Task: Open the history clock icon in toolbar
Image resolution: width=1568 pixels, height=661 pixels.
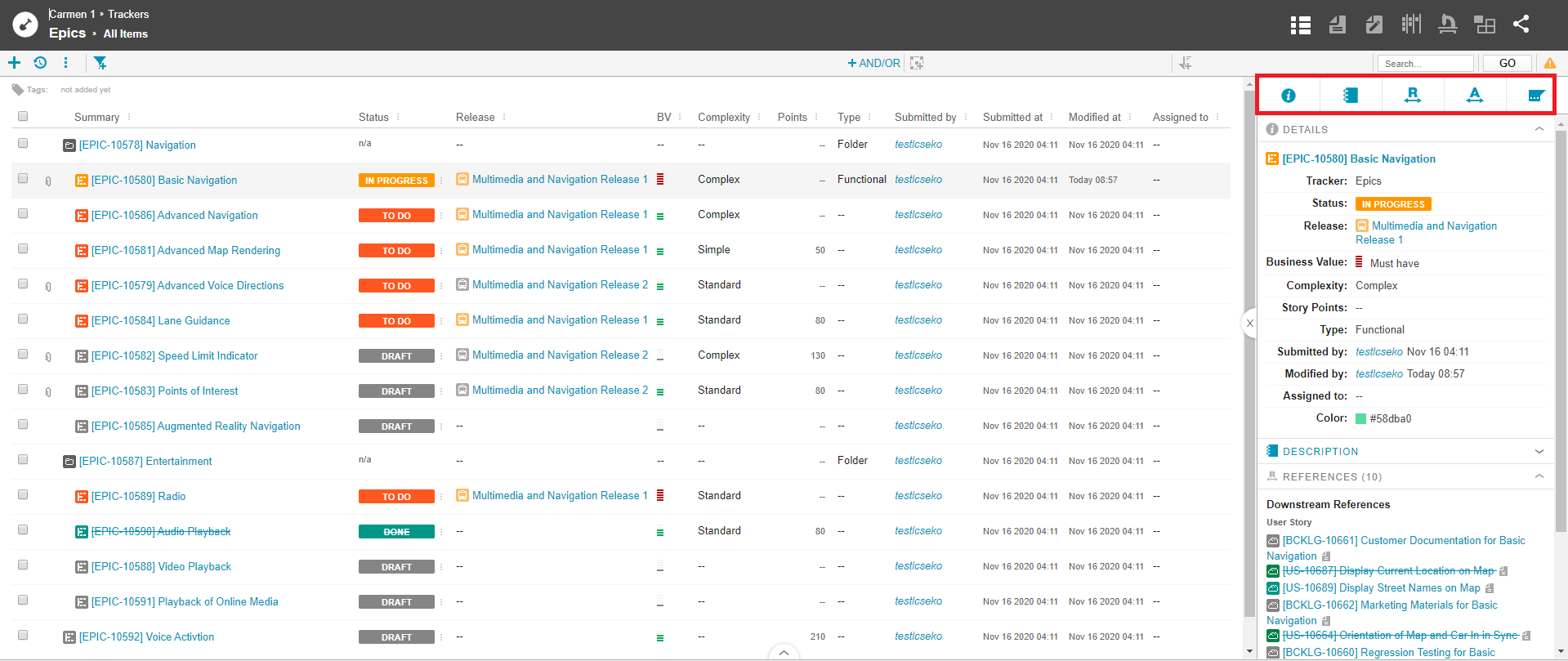Action: (40, 63)
